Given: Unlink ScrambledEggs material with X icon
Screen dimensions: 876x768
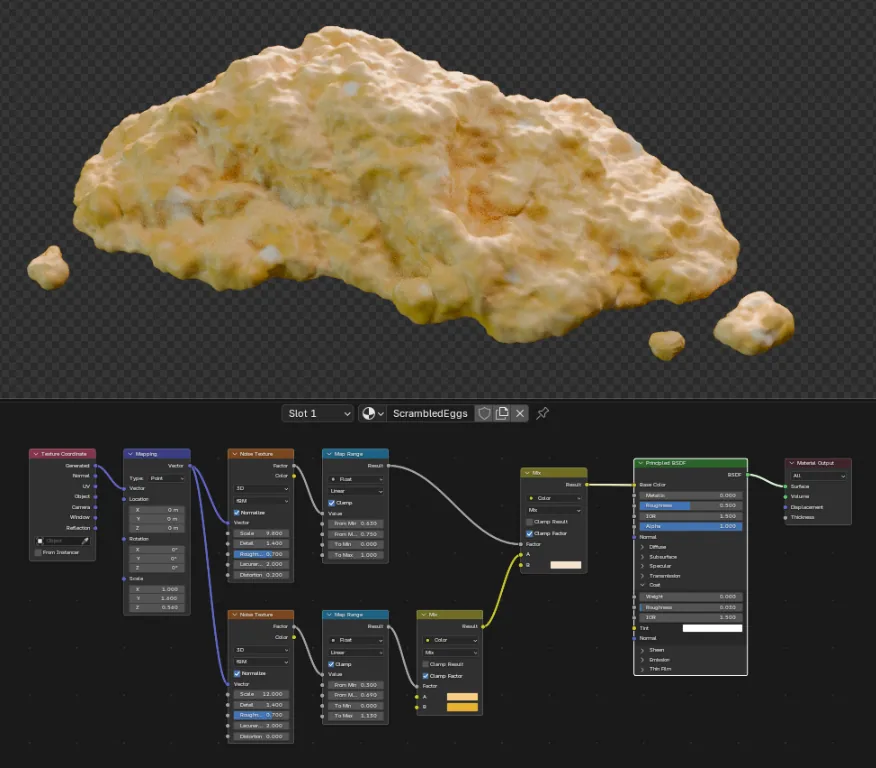Looking at the screenshot, I should (x=520, y=413).
